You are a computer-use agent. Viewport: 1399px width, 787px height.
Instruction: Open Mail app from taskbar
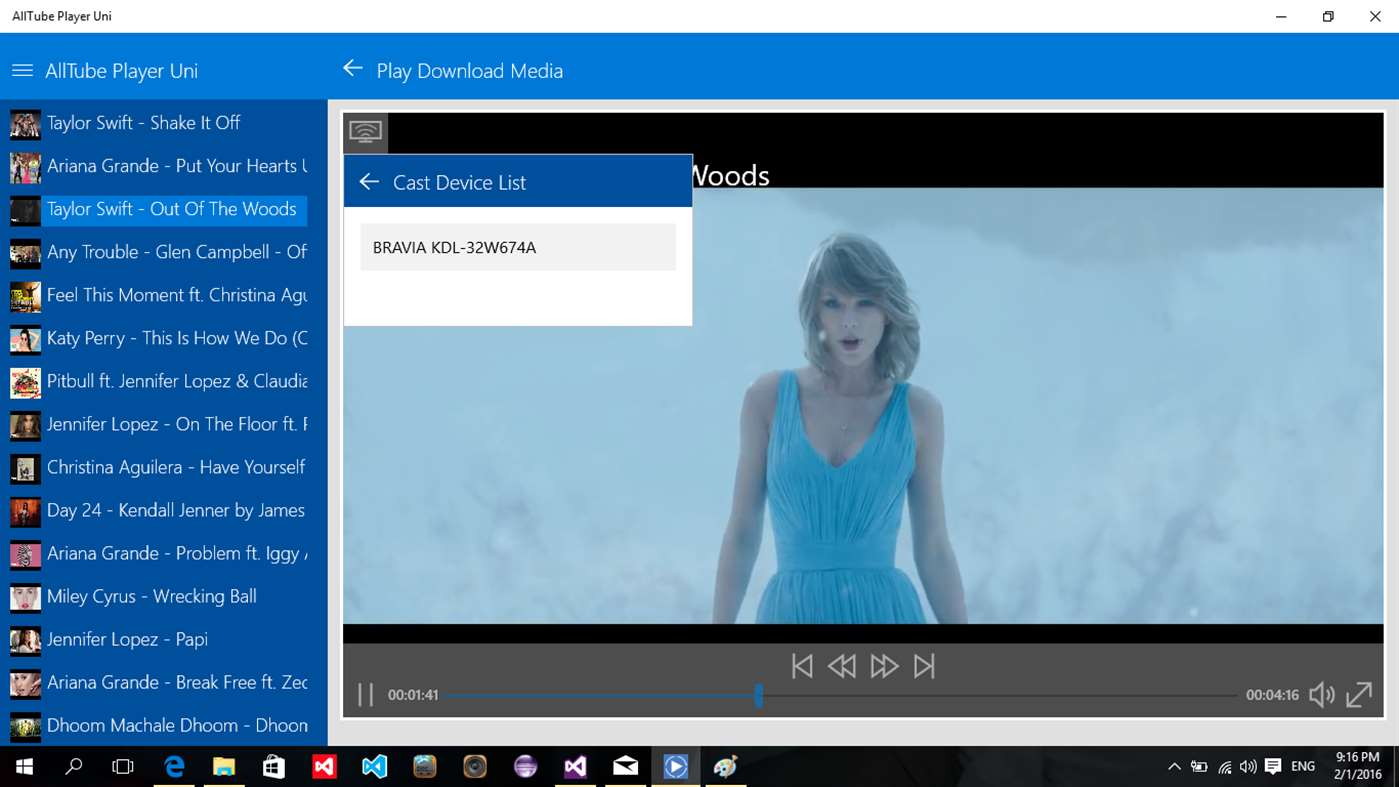coord(626,767)
